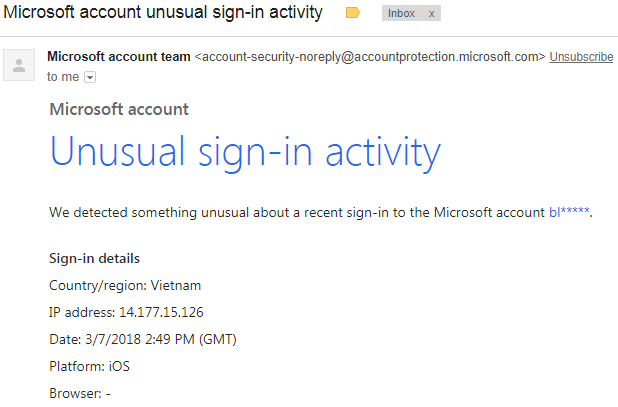Screen dimensions: 618x407
Task: Click the "to me" recipient text
Action: tap(63, 76)
